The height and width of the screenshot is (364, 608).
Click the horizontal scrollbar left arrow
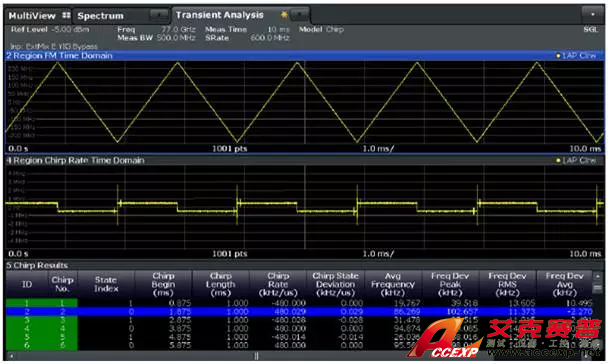[12, 355]
